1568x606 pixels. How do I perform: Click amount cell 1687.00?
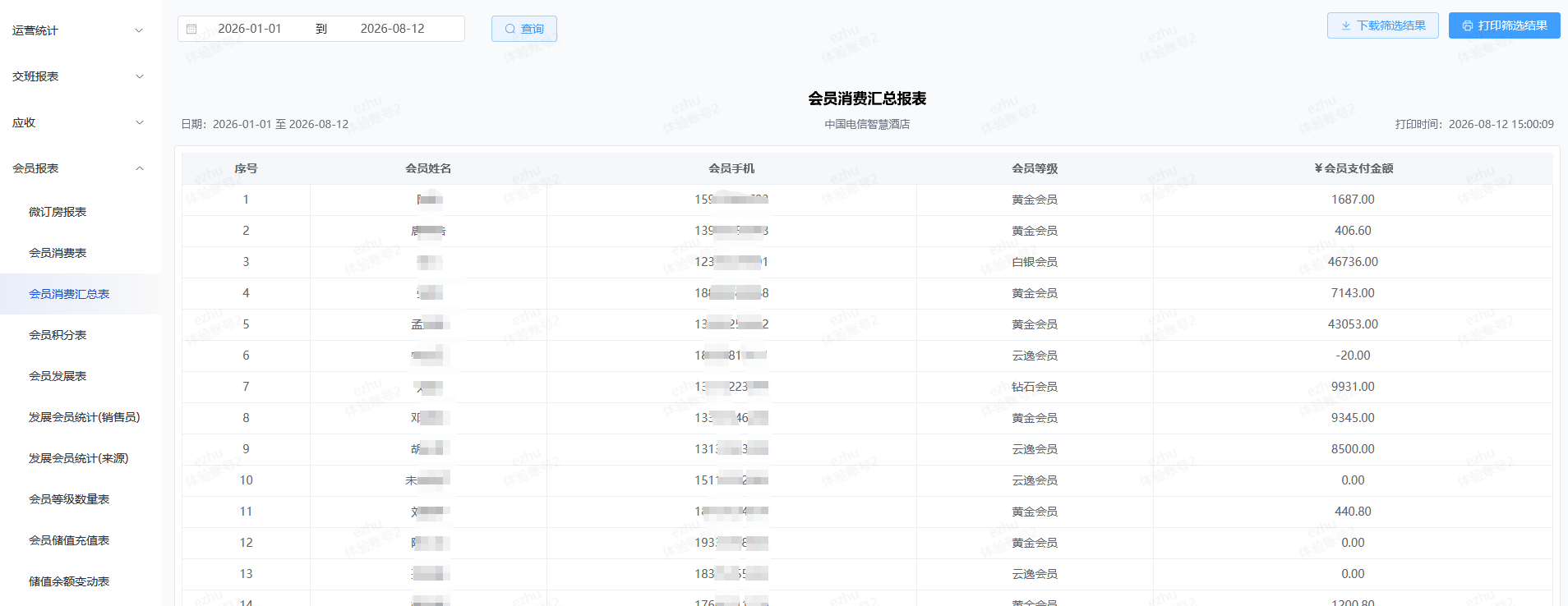(x=1353, y=200)
